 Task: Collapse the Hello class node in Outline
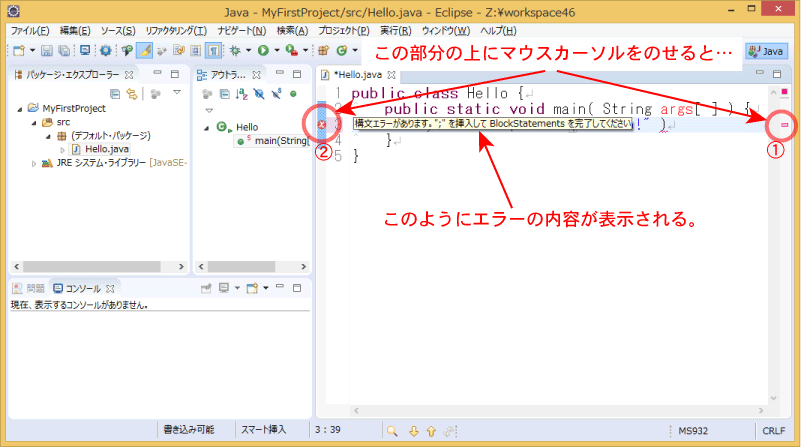[207, 128]
